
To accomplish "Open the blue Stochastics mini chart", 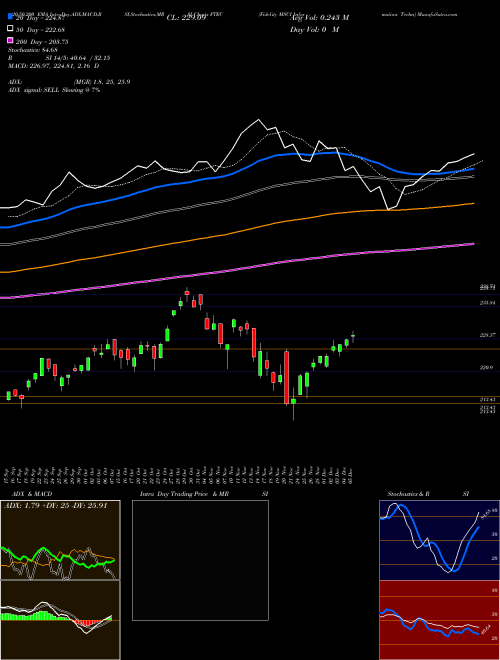I will (439, 540).
